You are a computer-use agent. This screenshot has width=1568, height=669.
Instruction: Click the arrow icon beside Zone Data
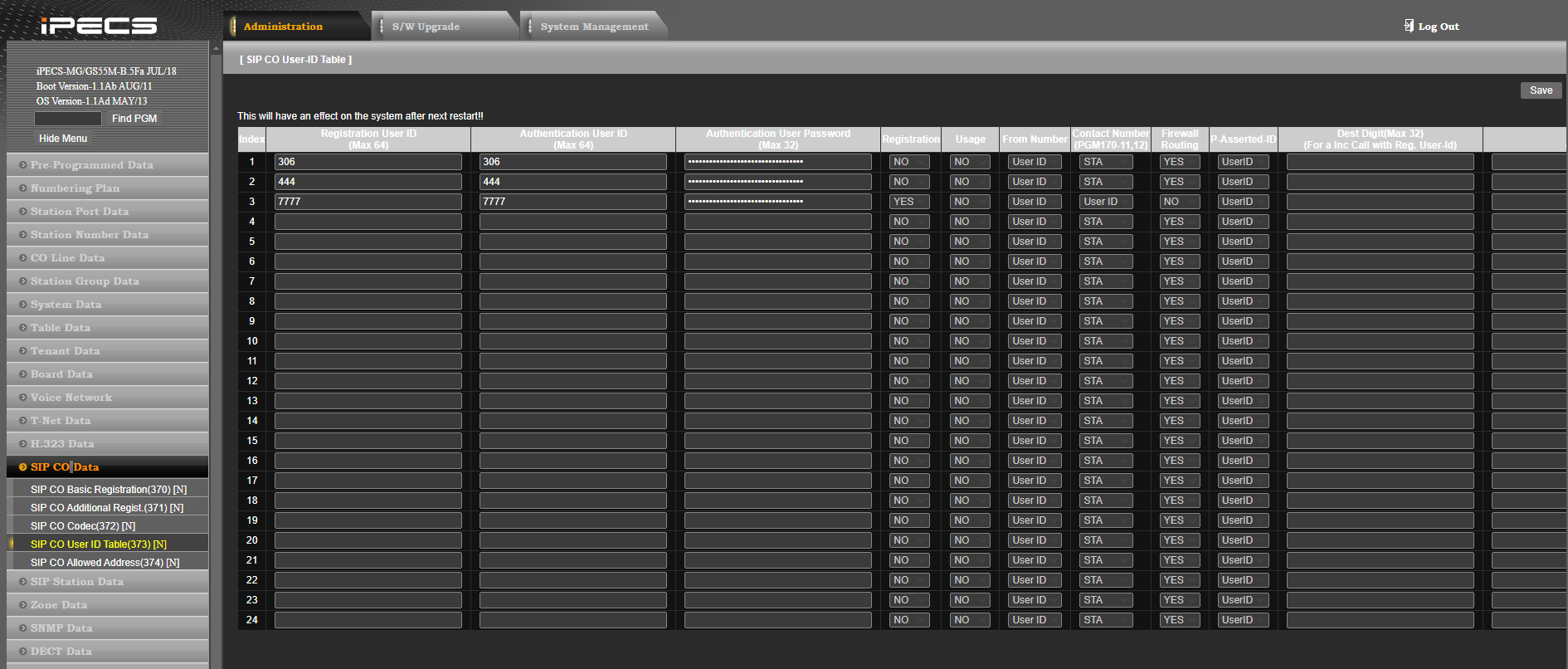(x=23, y=605)
